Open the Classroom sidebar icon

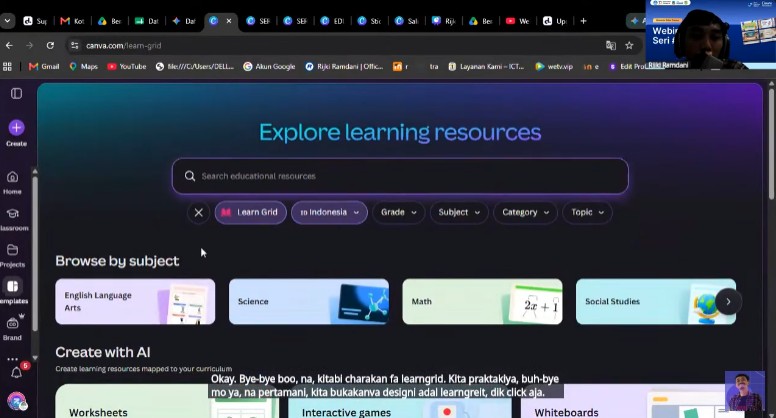click(13, 214)
